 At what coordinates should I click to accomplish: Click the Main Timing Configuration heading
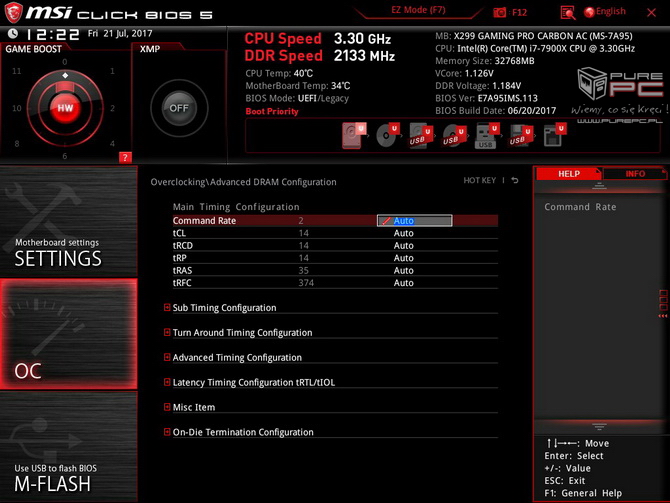(236, 207)
